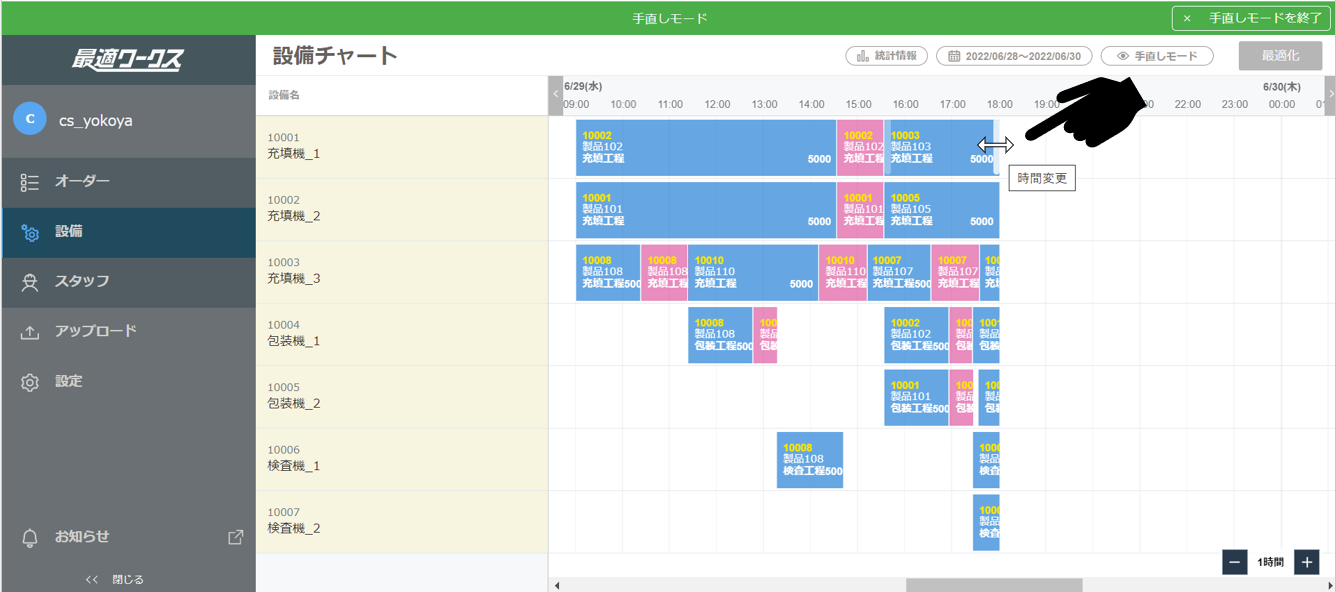Click the 設備名 column header

point(284,96)
